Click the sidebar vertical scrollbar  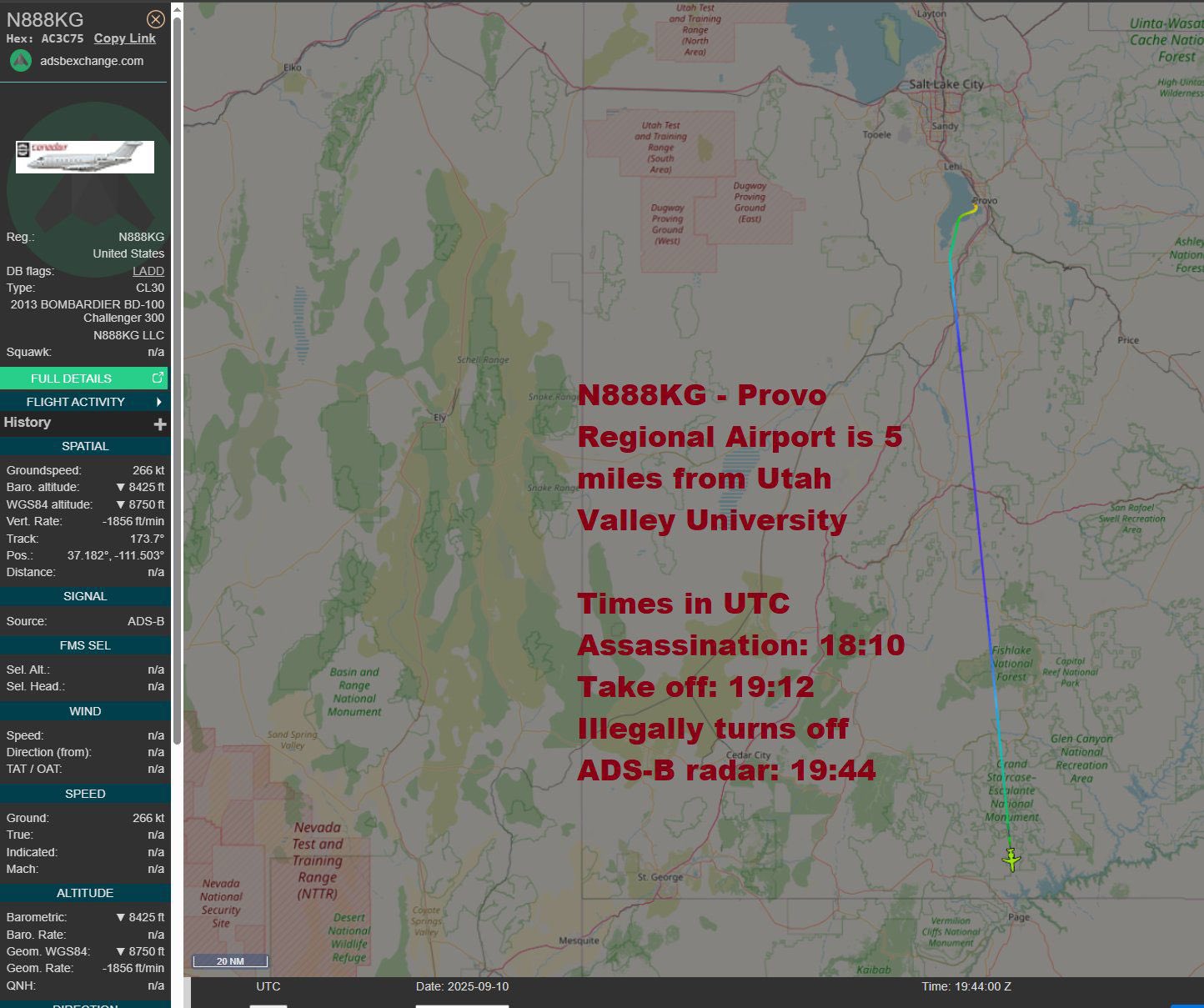click(177, 375)
